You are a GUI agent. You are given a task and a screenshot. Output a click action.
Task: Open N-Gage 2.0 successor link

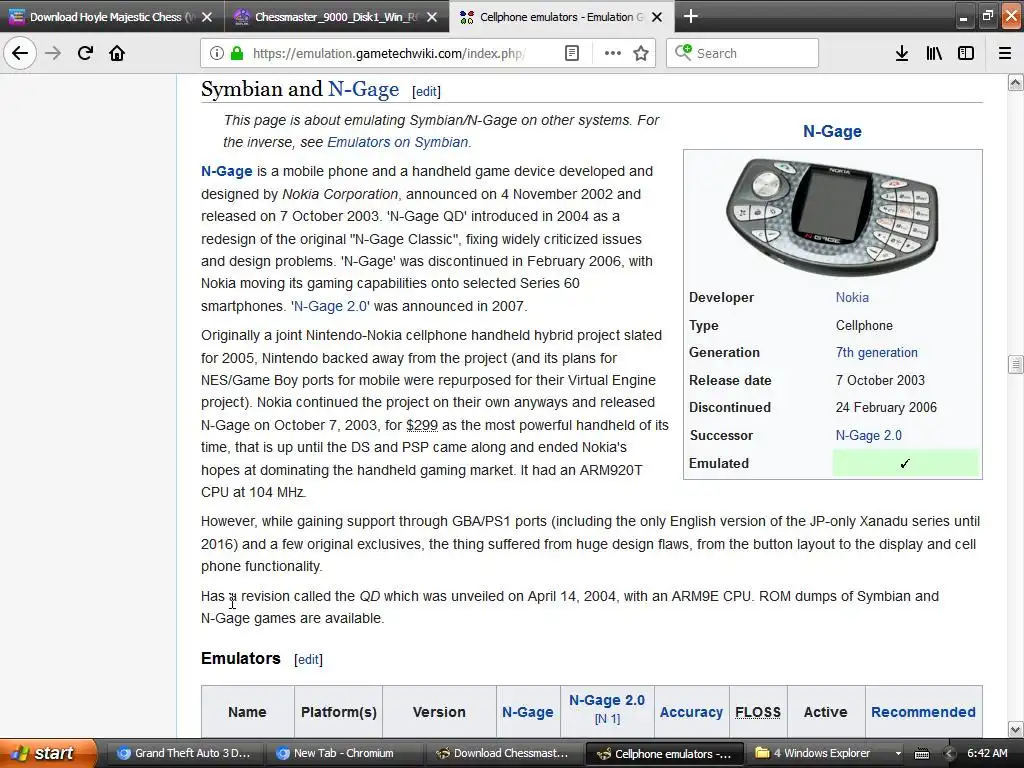(x=869, y=435)
